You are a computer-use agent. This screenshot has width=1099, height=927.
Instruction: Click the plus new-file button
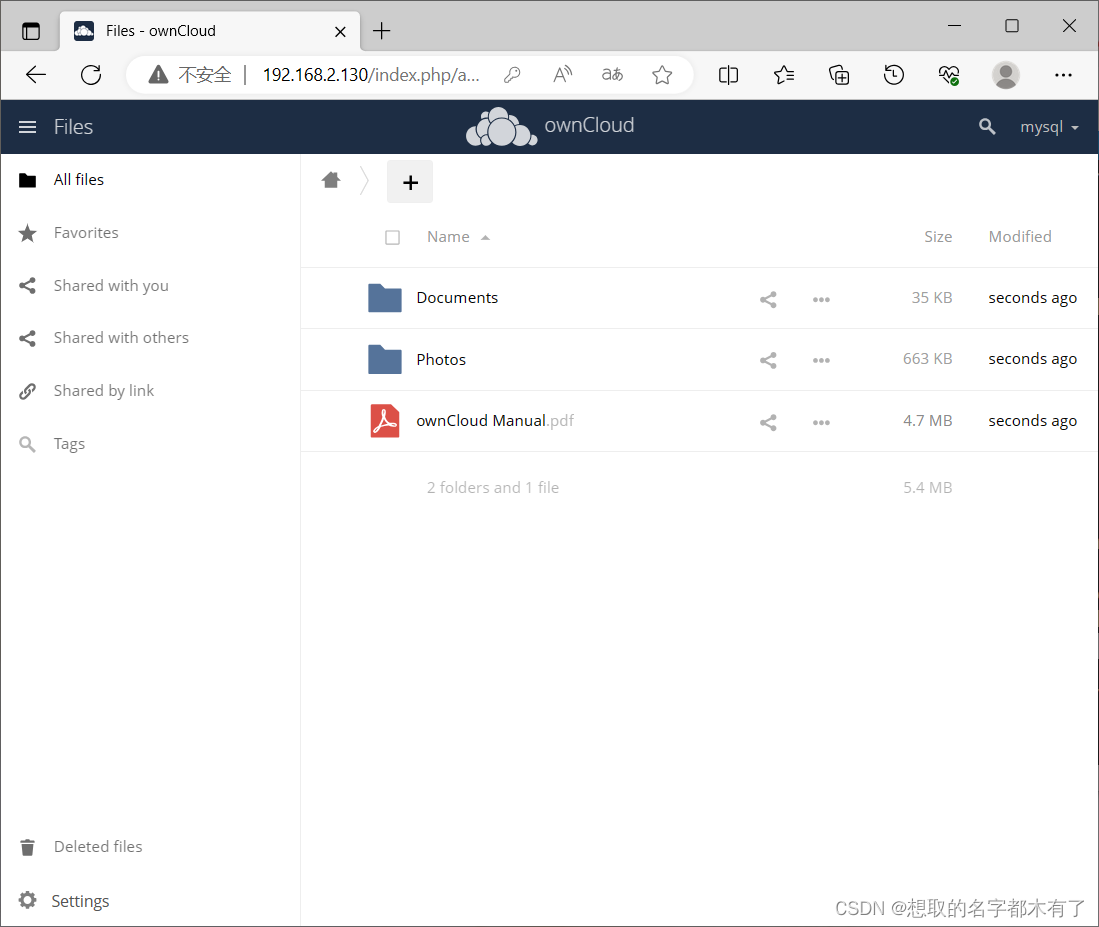(410, 182)
